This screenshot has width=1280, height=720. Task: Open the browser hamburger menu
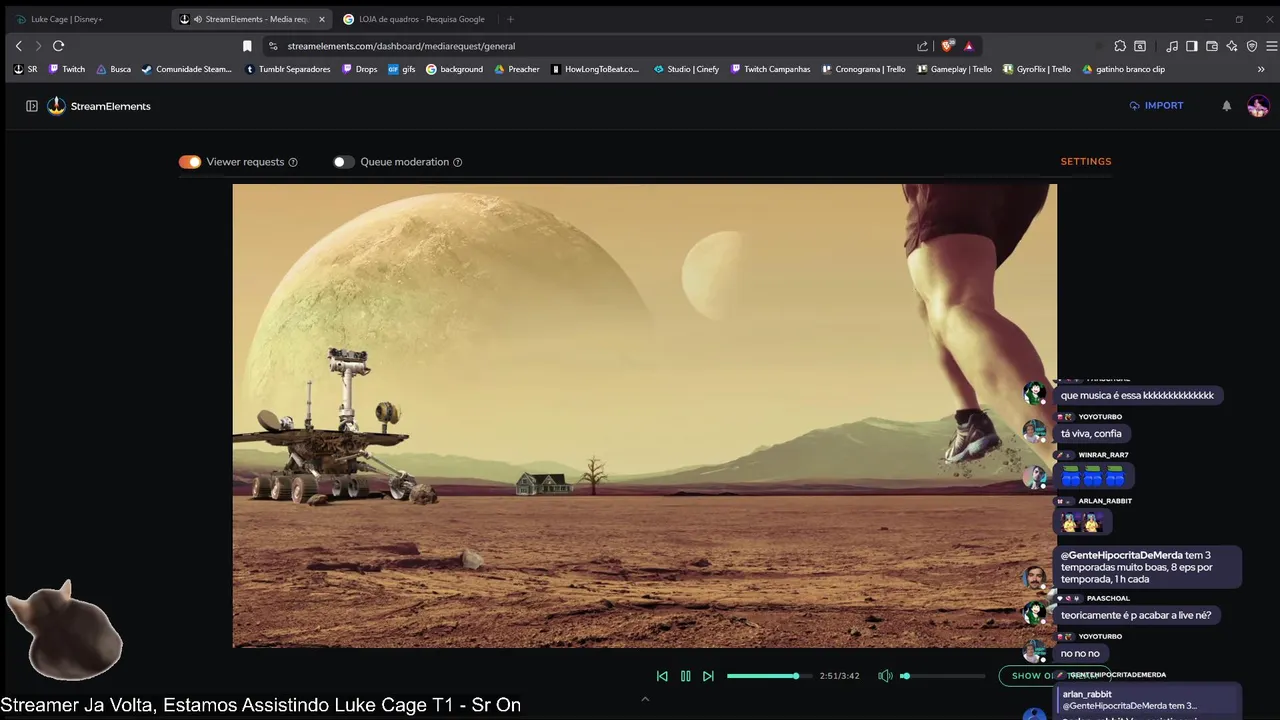pyautogui.click(x=1271, y=46)
